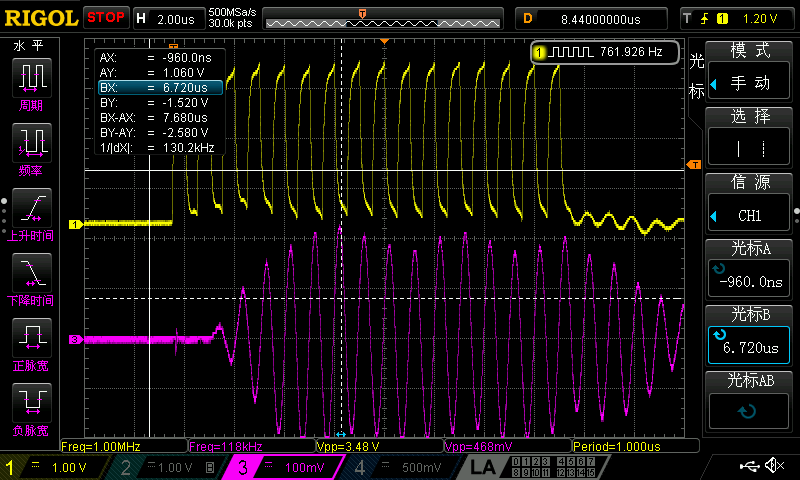
Task: Click the RIGOL logo
Action: click(x=41, y=18)
